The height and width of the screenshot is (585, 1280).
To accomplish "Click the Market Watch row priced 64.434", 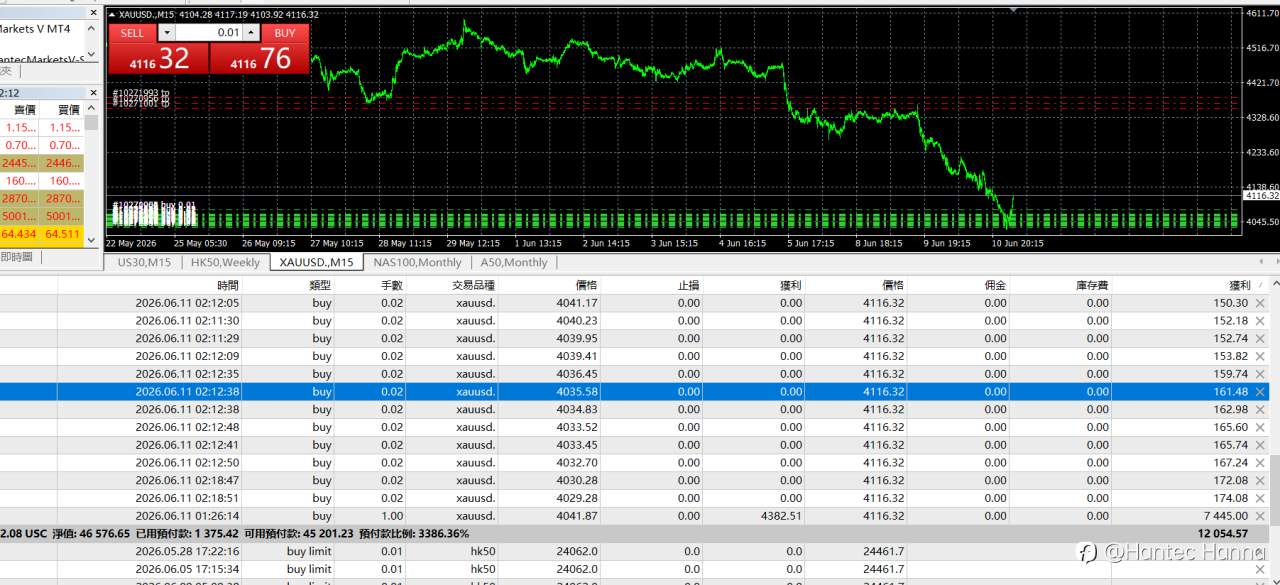I will (42, 234).
